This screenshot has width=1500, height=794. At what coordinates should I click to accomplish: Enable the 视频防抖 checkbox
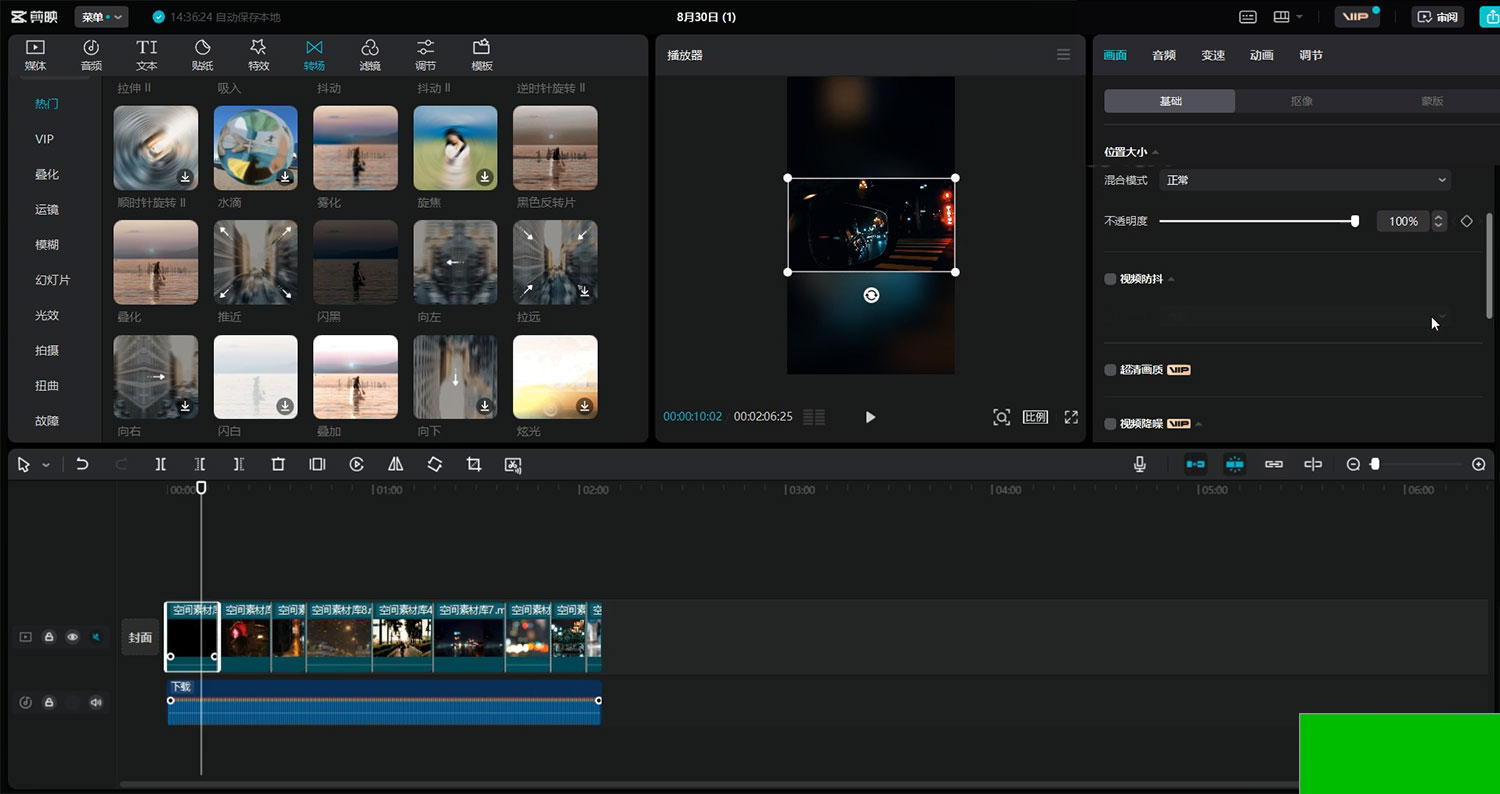click(x=1110, y=279)
